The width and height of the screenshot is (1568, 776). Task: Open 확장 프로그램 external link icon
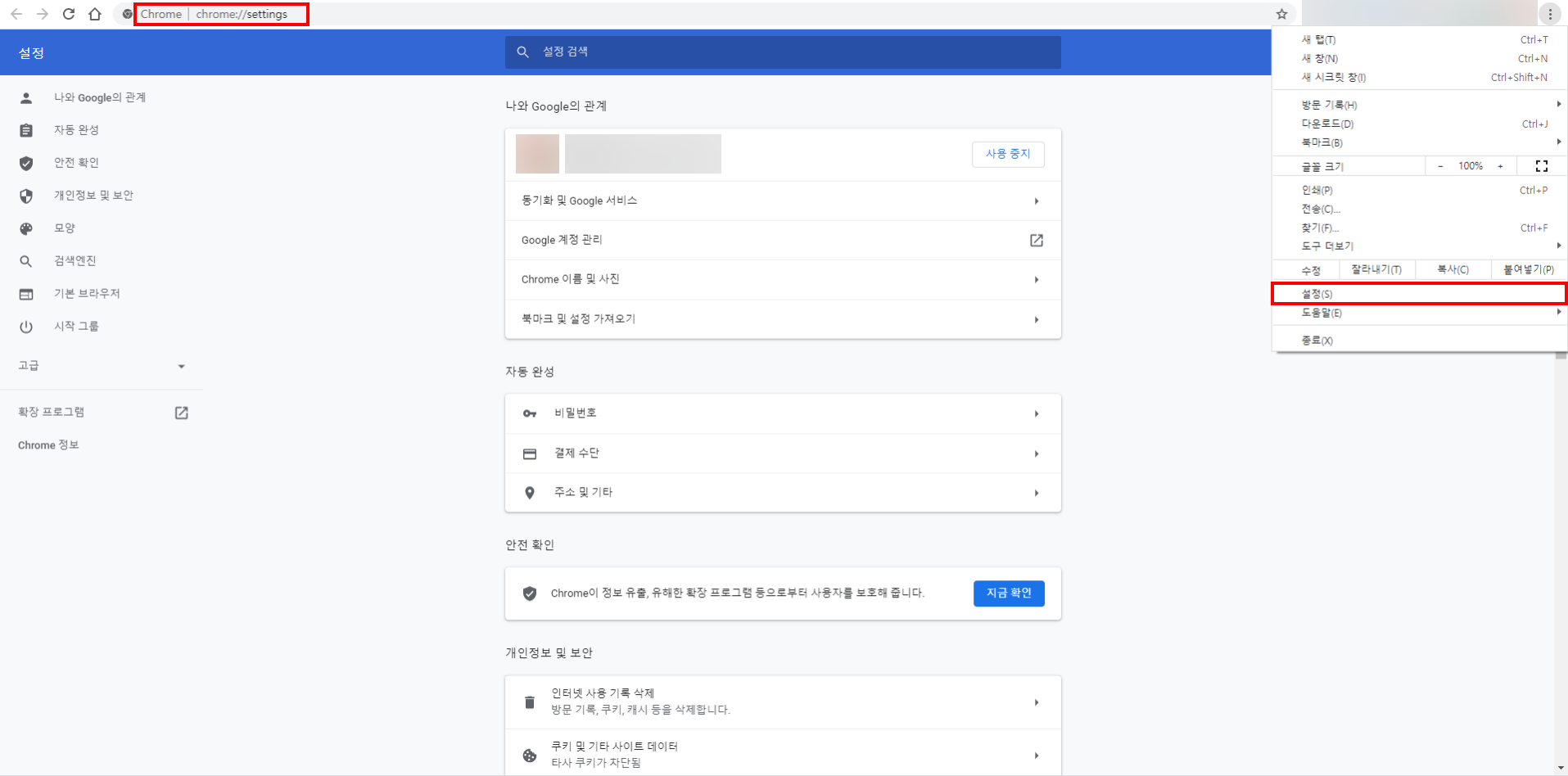pyautogui.click(x=182, y=413)
